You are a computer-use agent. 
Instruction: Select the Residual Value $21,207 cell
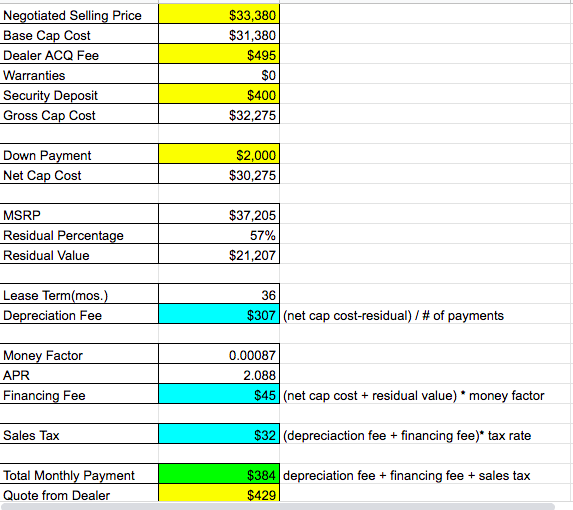pos(219,254)
